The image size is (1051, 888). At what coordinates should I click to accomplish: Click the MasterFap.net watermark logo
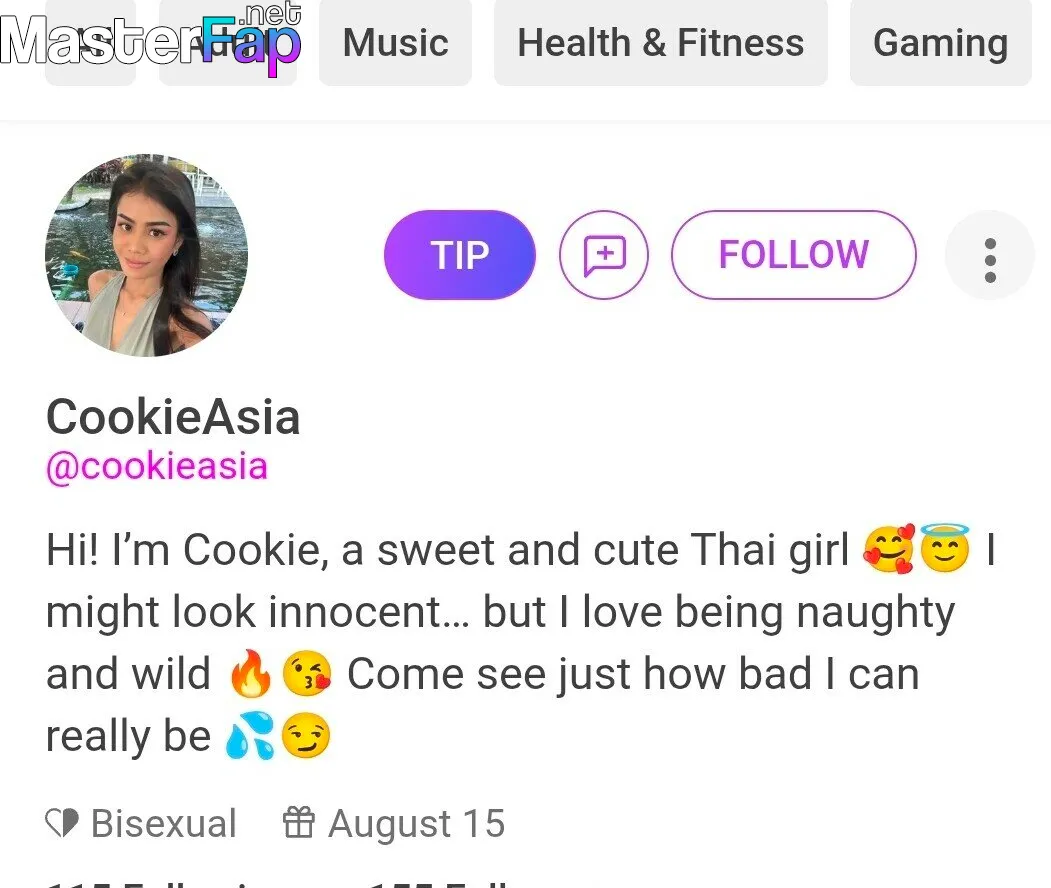(x=151, y=39)
